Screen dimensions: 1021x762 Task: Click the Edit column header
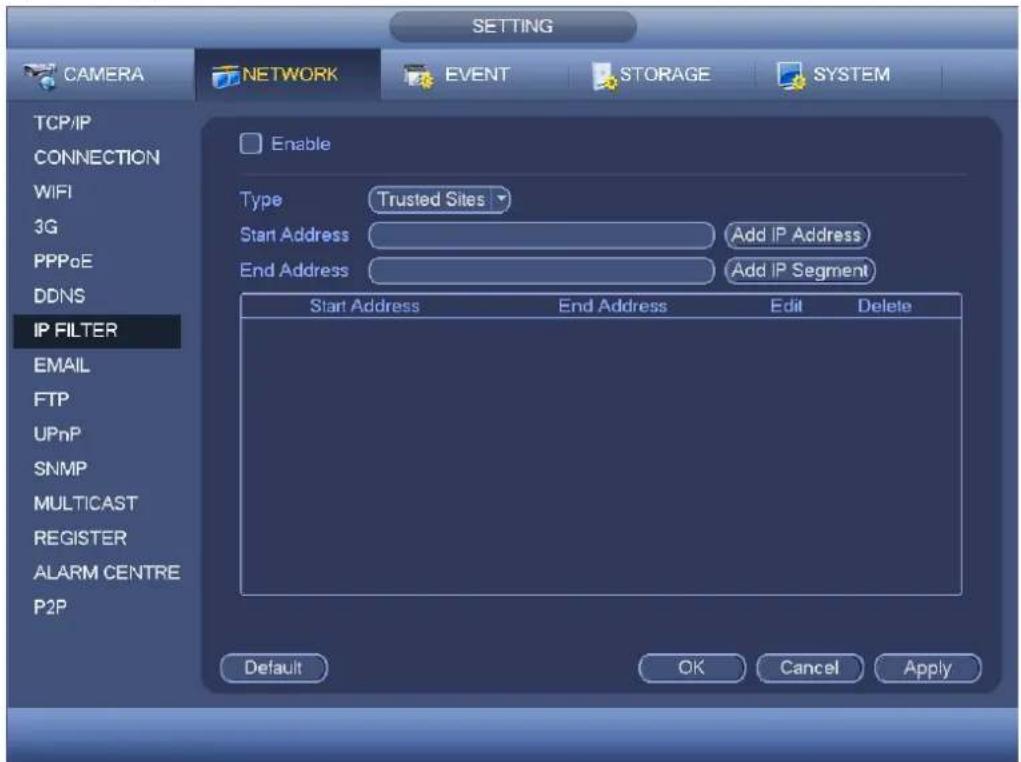(x=786, y=305)
